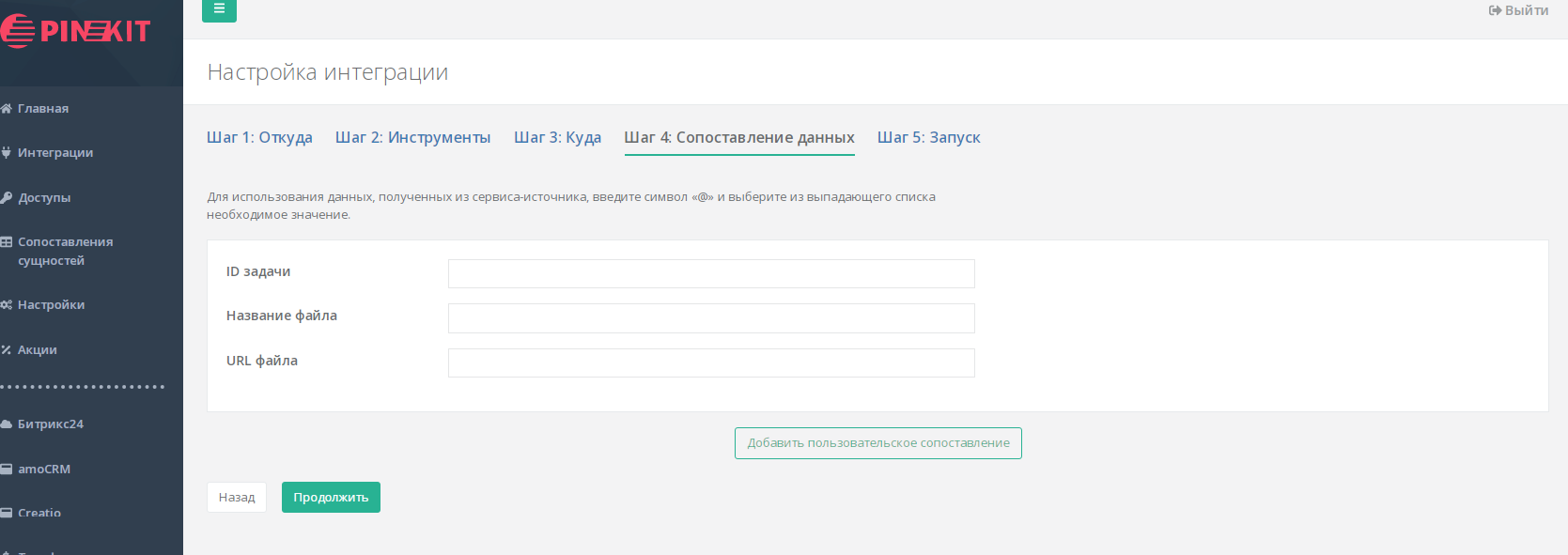Toggle the hamburger sidebar menu button
Image resolution: width=1568 pixels, height=555 pixels.
click(x=219, y=9)
